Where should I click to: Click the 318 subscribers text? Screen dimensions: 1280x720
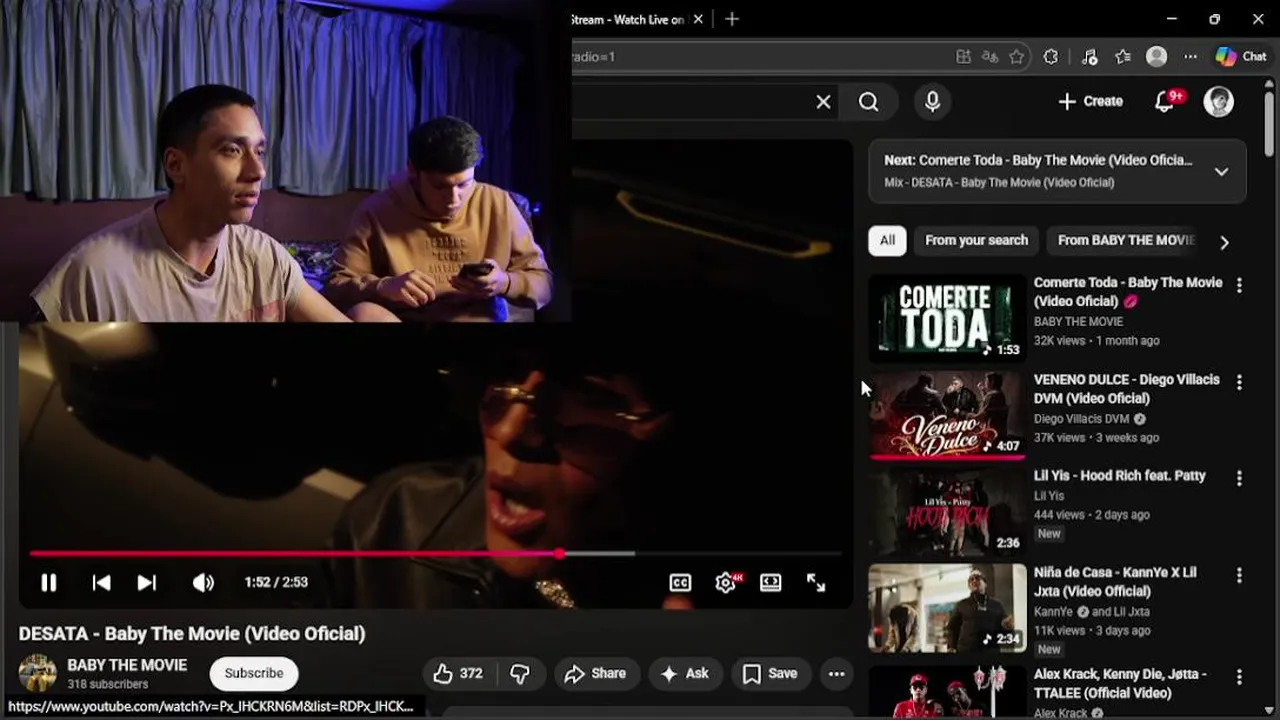108,685
